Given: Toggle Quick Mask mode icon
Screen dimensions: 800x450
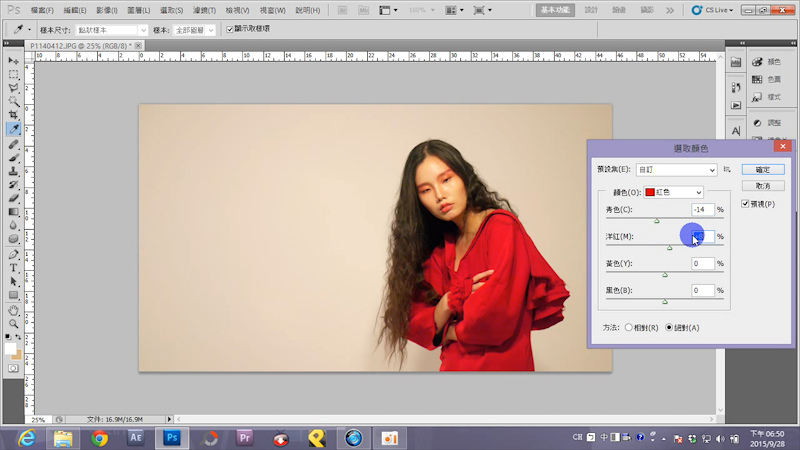Looking at the screenshot, I should click(x=13, y=368).
